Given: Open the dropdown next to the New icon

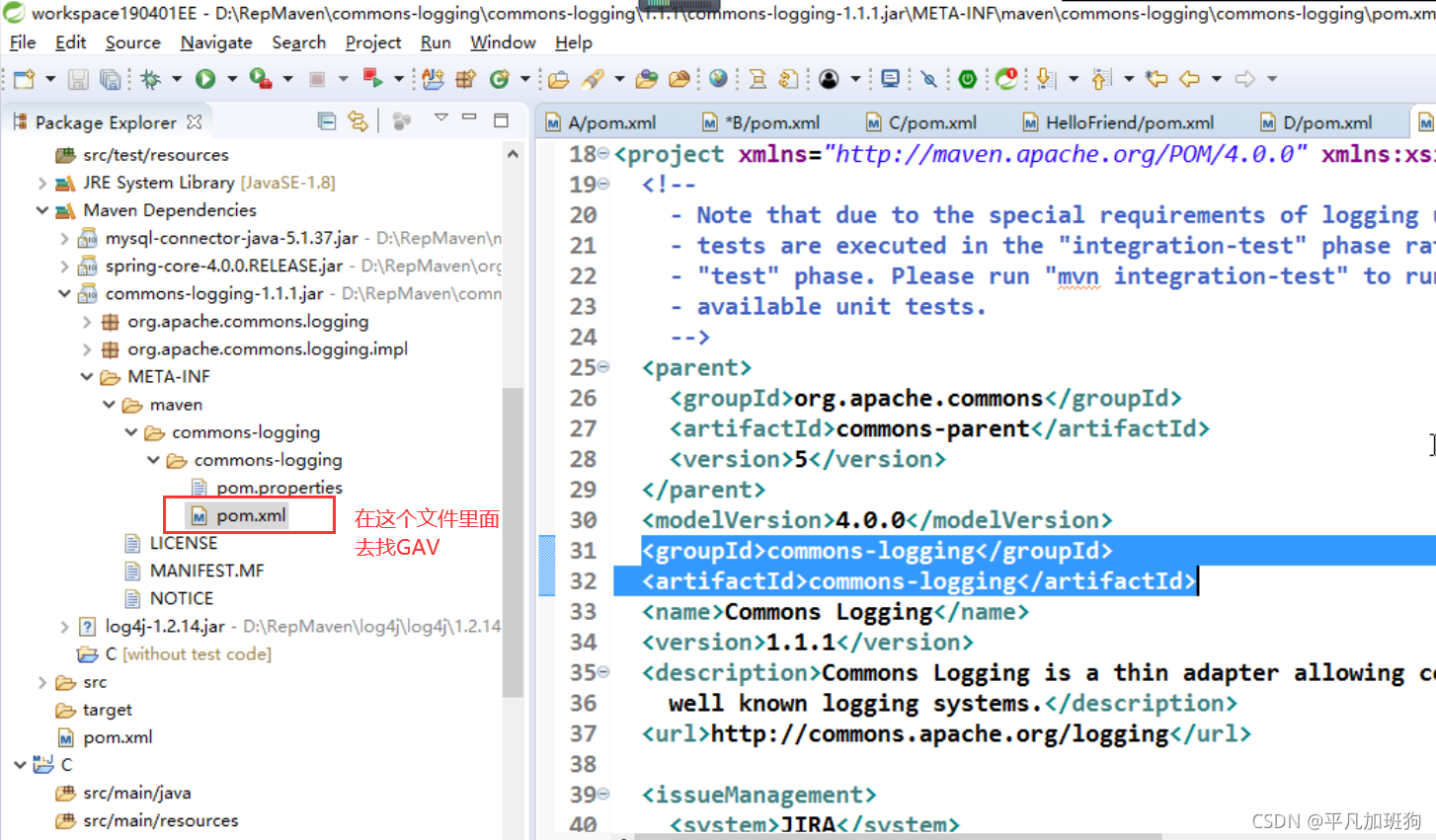Looking at the screenshot, I should click(49, 79).
